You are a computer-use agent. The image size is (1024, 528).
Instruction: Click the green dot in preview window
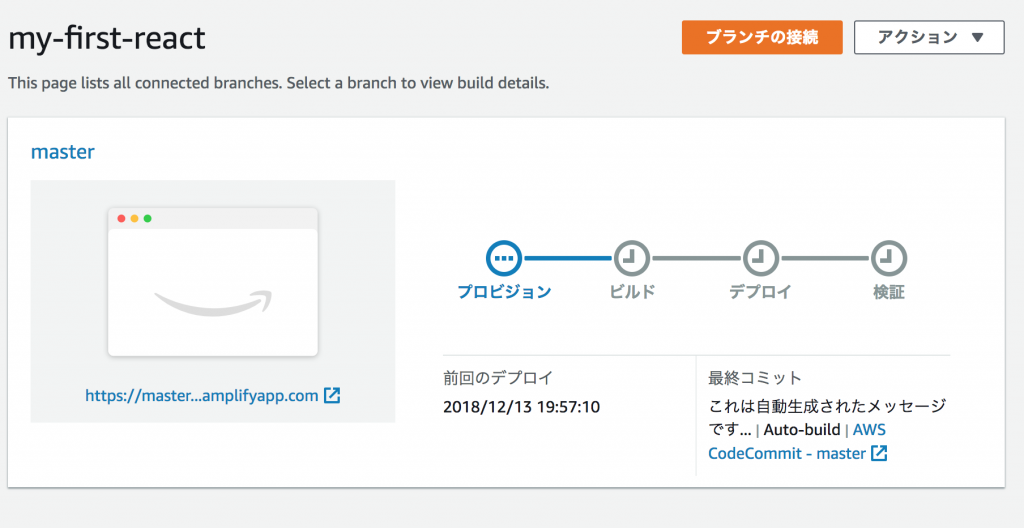(x=148, y=218)
